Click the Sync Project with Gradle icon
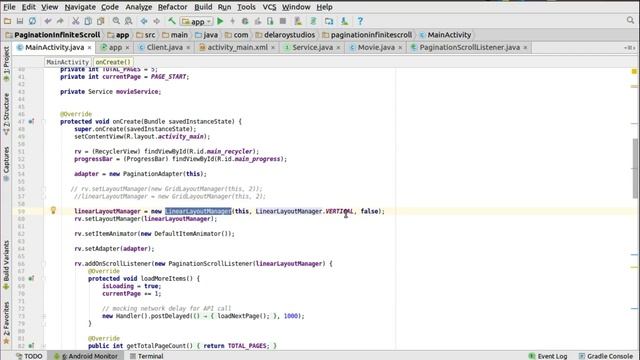 (x=313, y=21)
